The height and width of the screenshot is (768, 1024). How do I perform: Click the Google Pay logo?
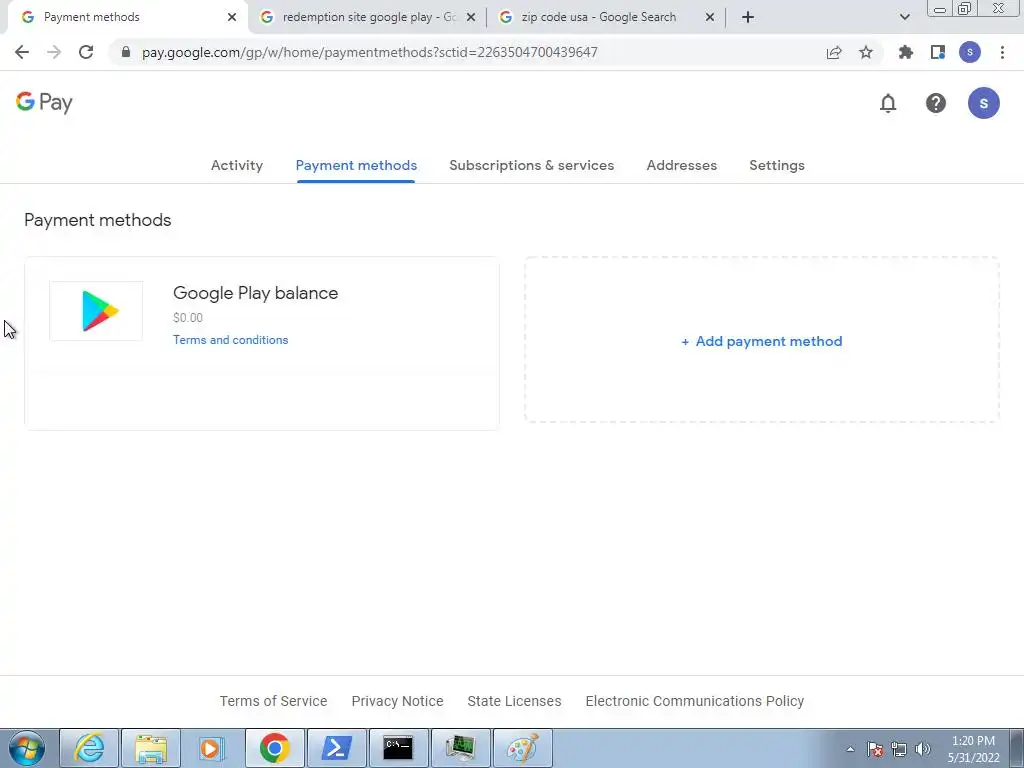pyautogui.click(x=44, y=103)
